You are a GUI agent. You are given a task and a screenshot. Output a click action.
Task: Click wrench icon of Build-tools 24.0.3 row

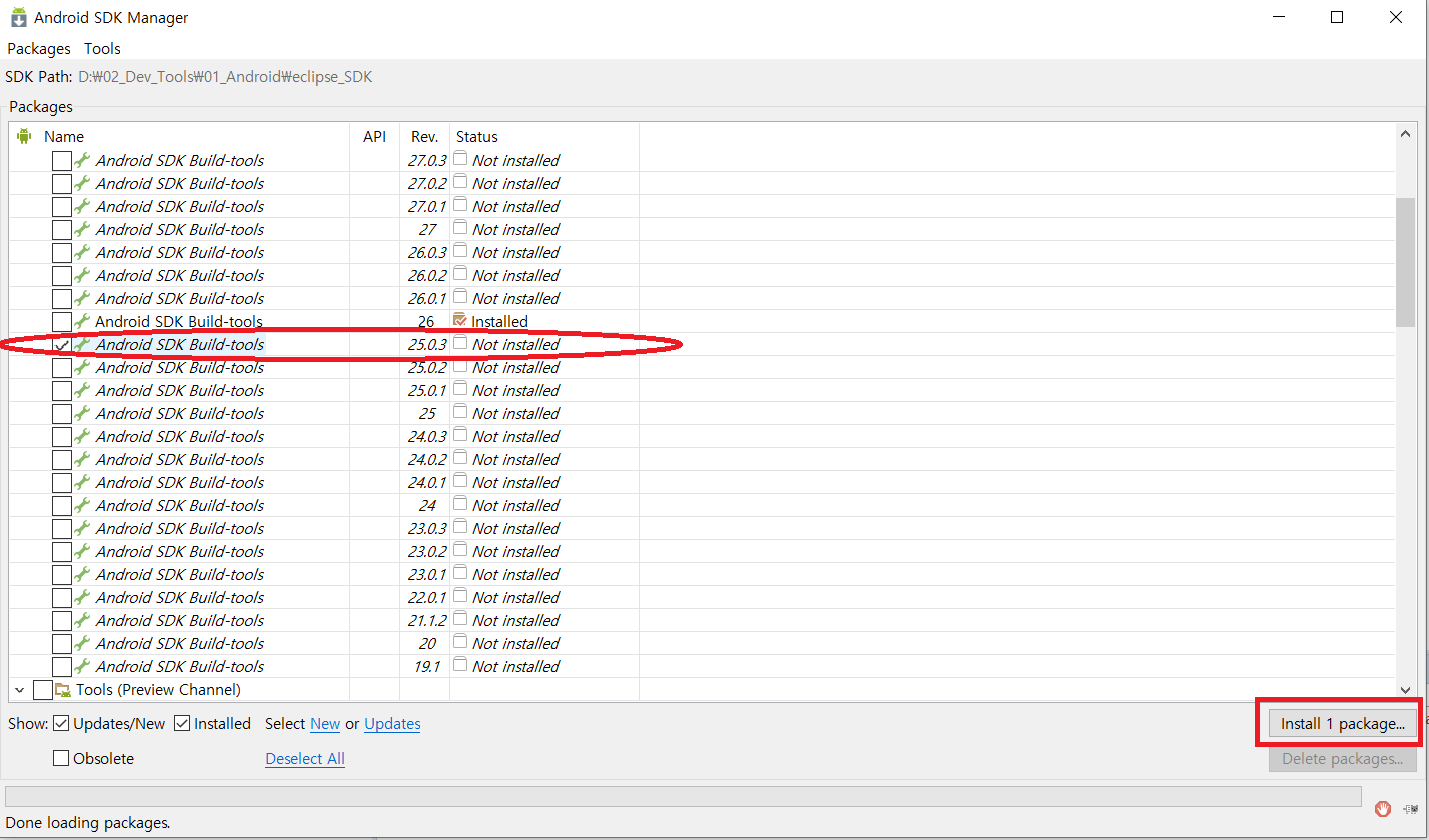(x=82, y=436)
